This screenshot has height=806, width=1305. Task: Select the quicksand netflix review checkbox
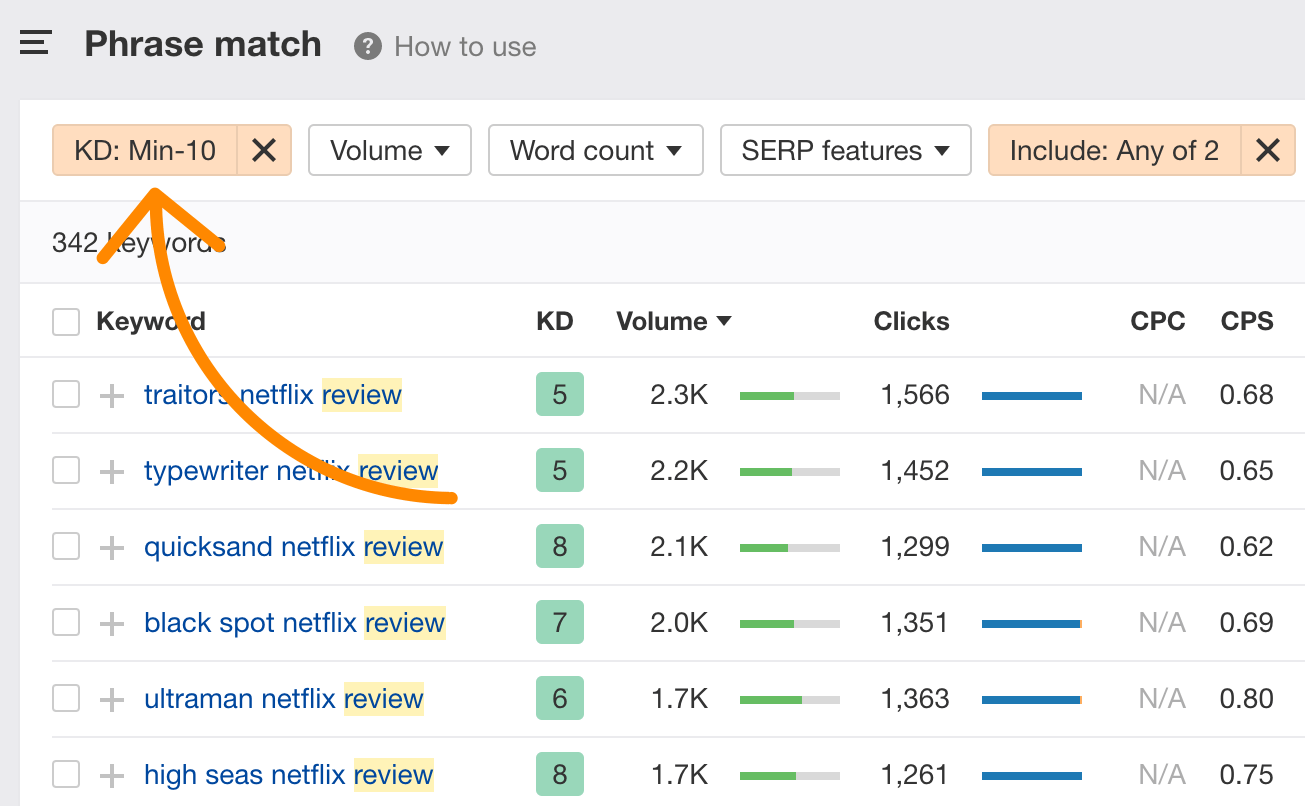[66, 547]
